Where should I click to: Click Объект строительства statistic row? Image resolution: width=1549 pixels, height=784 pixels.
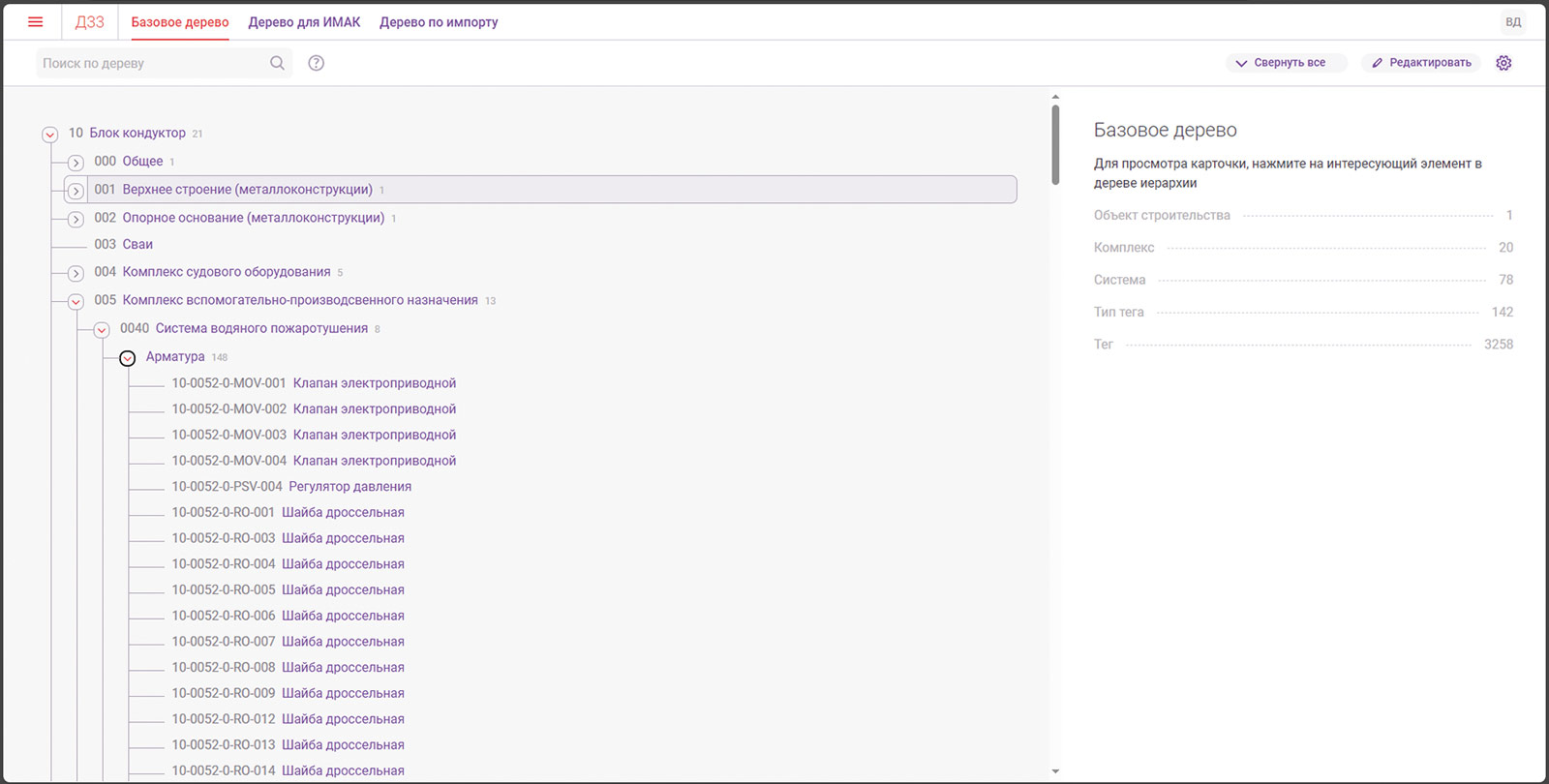(x=1303, y=215)
